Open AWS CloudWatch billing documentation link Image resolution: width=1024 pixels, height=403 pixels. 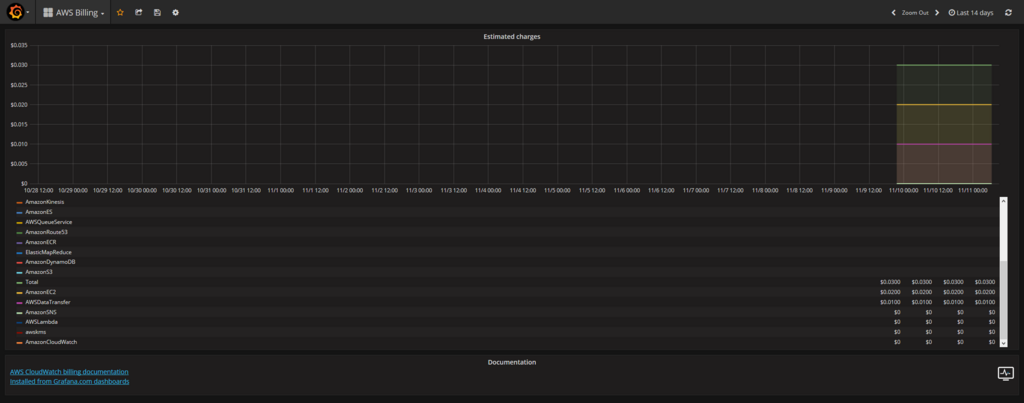[x=69, y=372]
